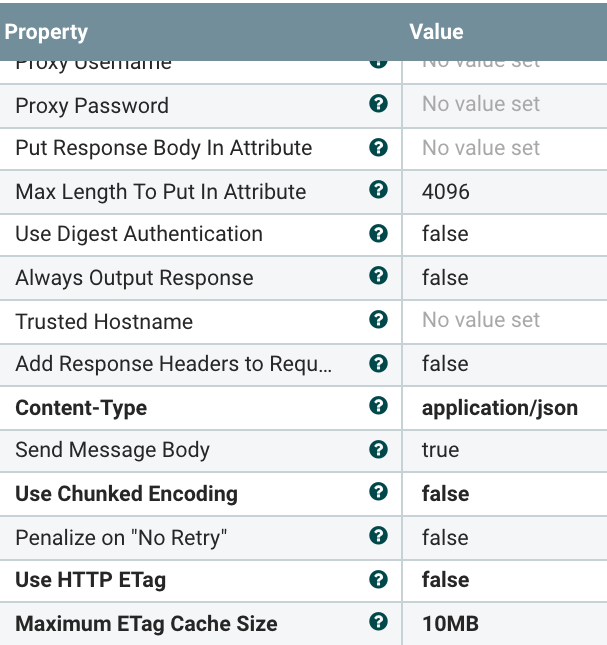Viewport: 607px width, 645px height.
Task: Set the Proxy Password empty value
Action: coord(480,104)
